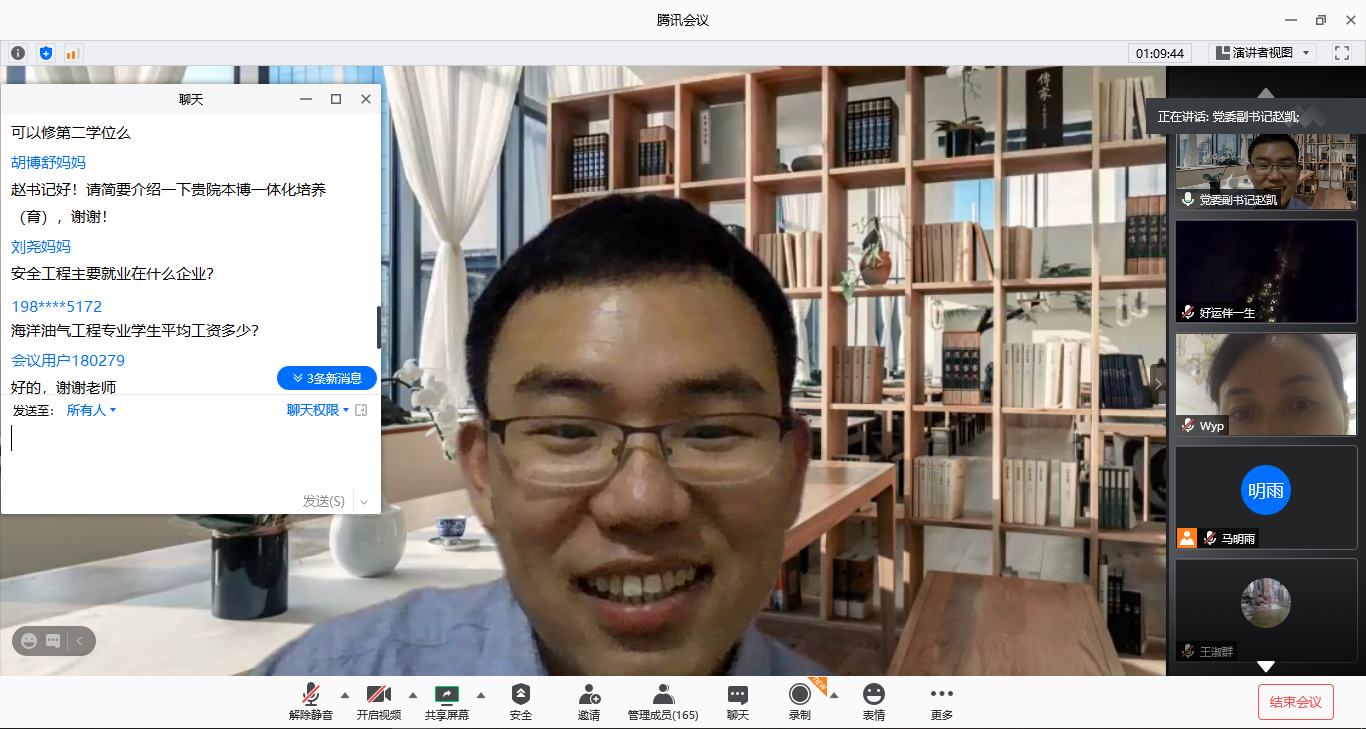Viewport: 1366px width, 729px height.
Task: Click the Share Screen (共享屏幕) button
Action: [x=446, y=701]
